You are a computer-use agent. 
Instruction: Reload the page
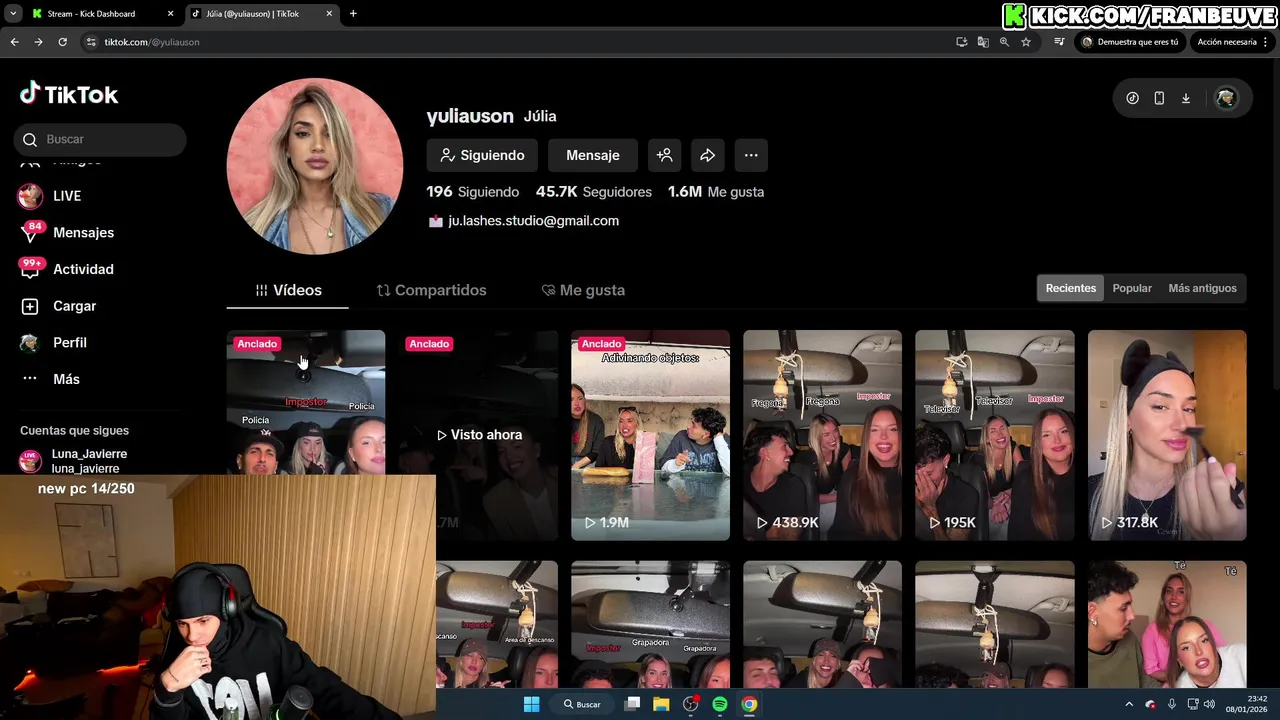(x=62, y=42)
